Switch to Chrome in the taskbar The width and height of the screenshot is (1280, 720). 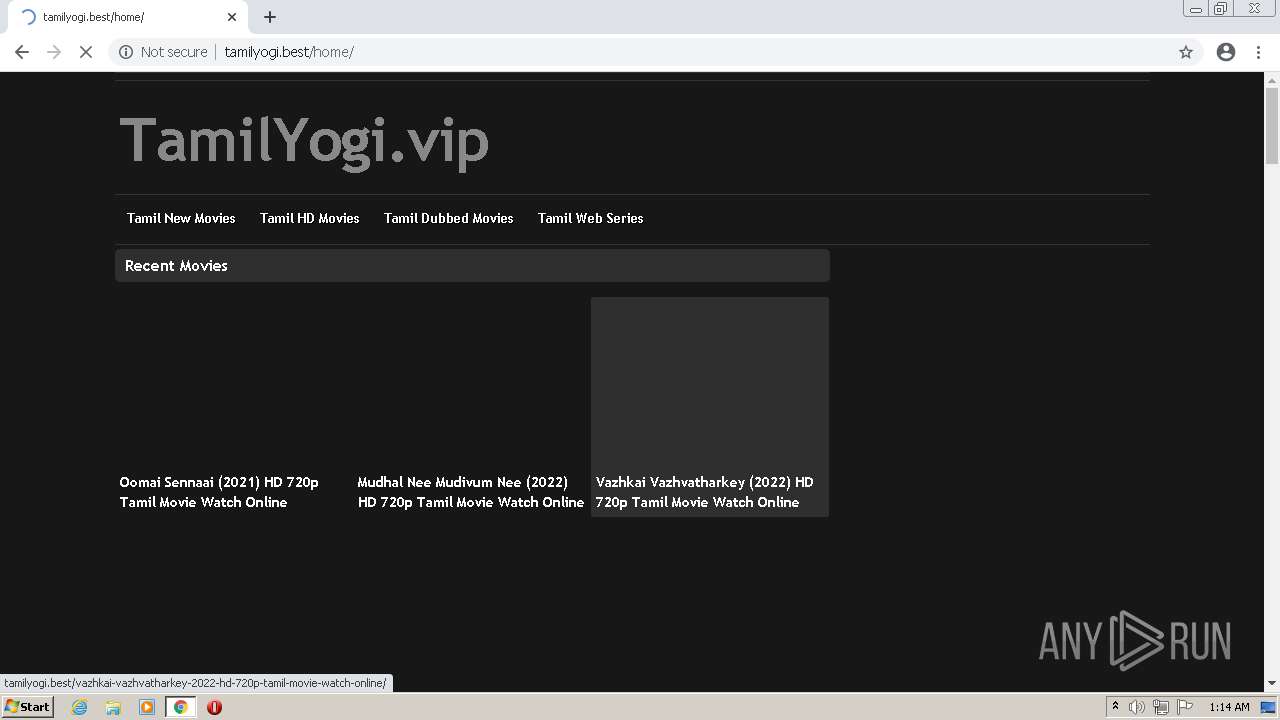point(181,707)
